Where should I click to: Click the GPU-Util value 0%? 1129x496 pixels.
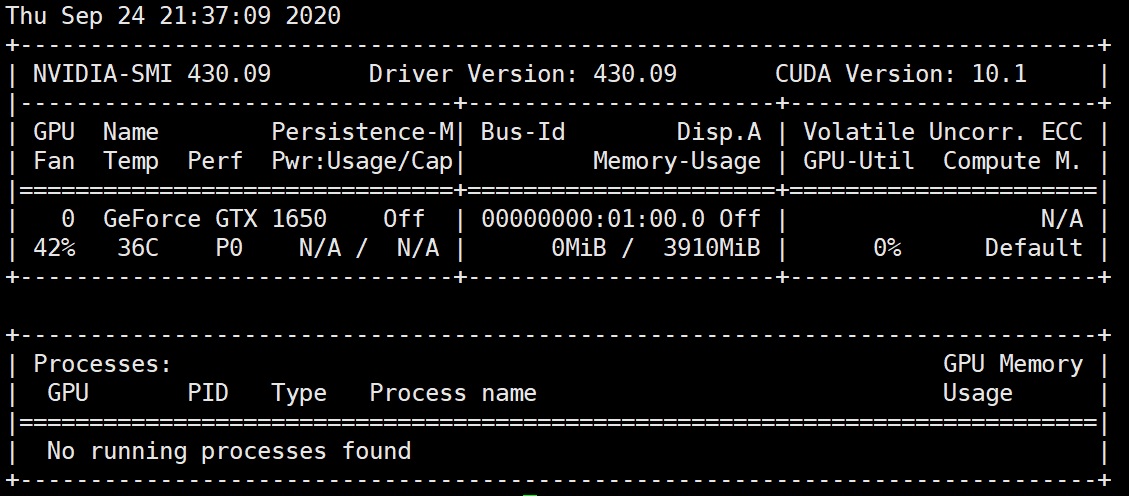click(886, 248)
